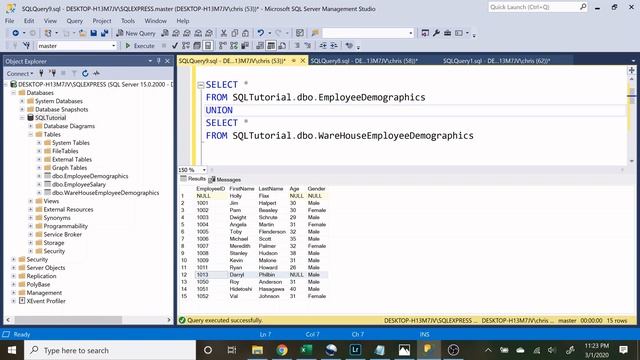640x360 pixels.
Task: Click the Decrease Indent icon
Action: (x=323, y=46)
